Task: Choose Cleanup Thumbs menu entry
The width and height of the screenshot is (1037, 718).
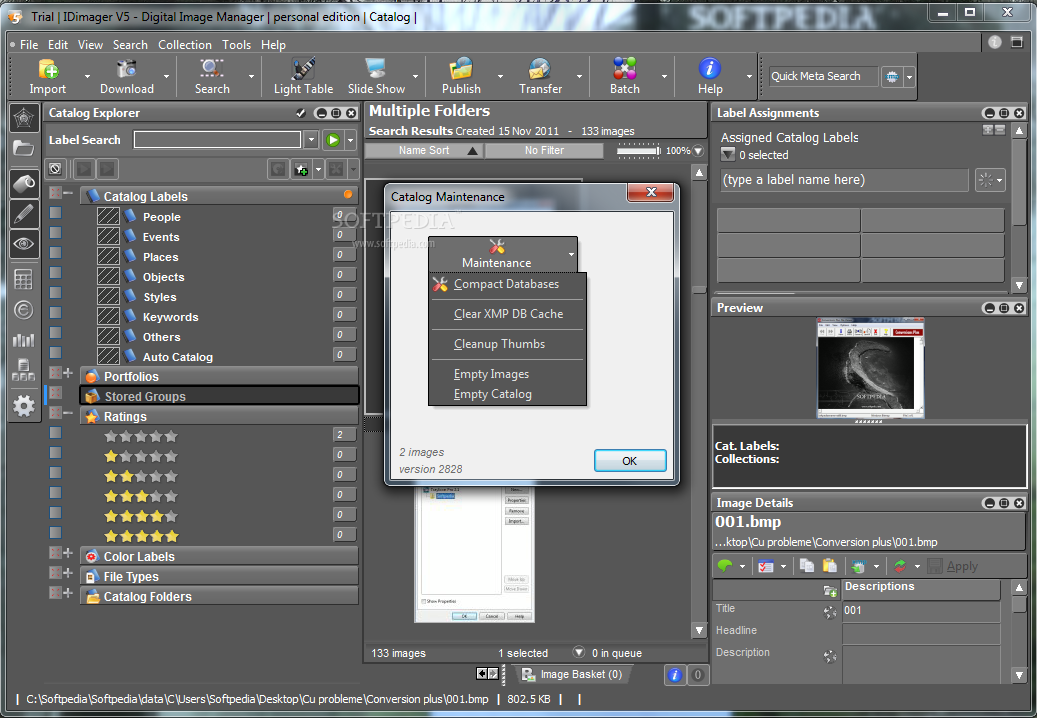Action: click(507, 344)
